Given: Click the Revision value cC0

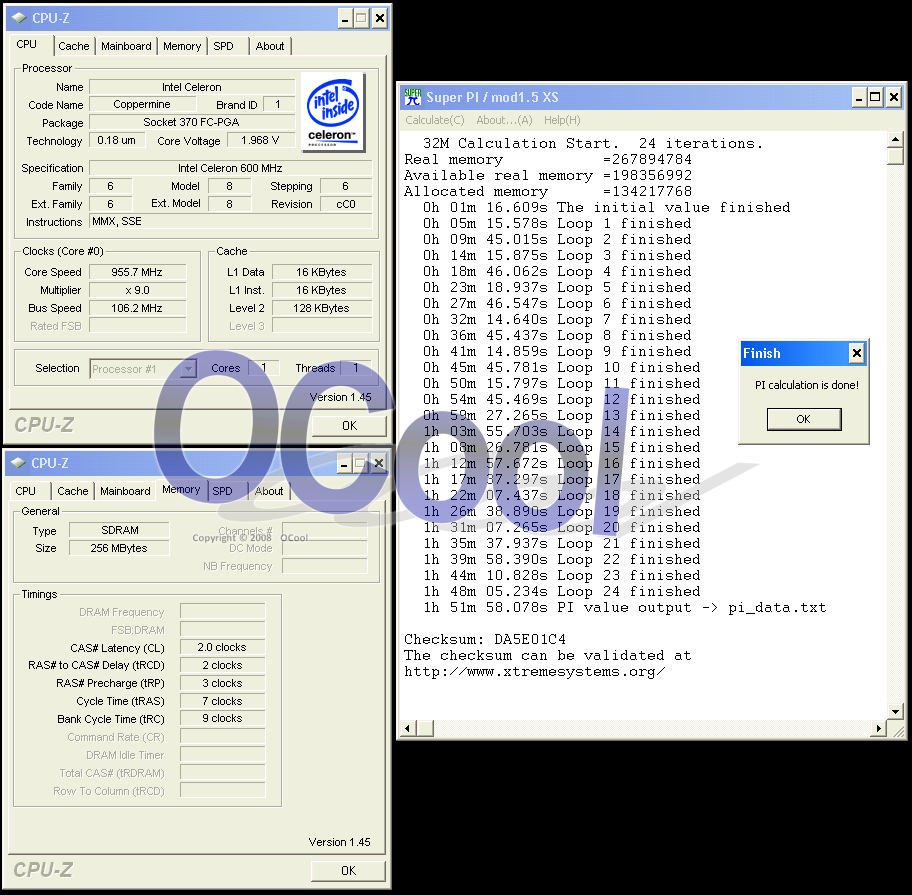Looking at the screenshot, I should (x=346, y=204).
